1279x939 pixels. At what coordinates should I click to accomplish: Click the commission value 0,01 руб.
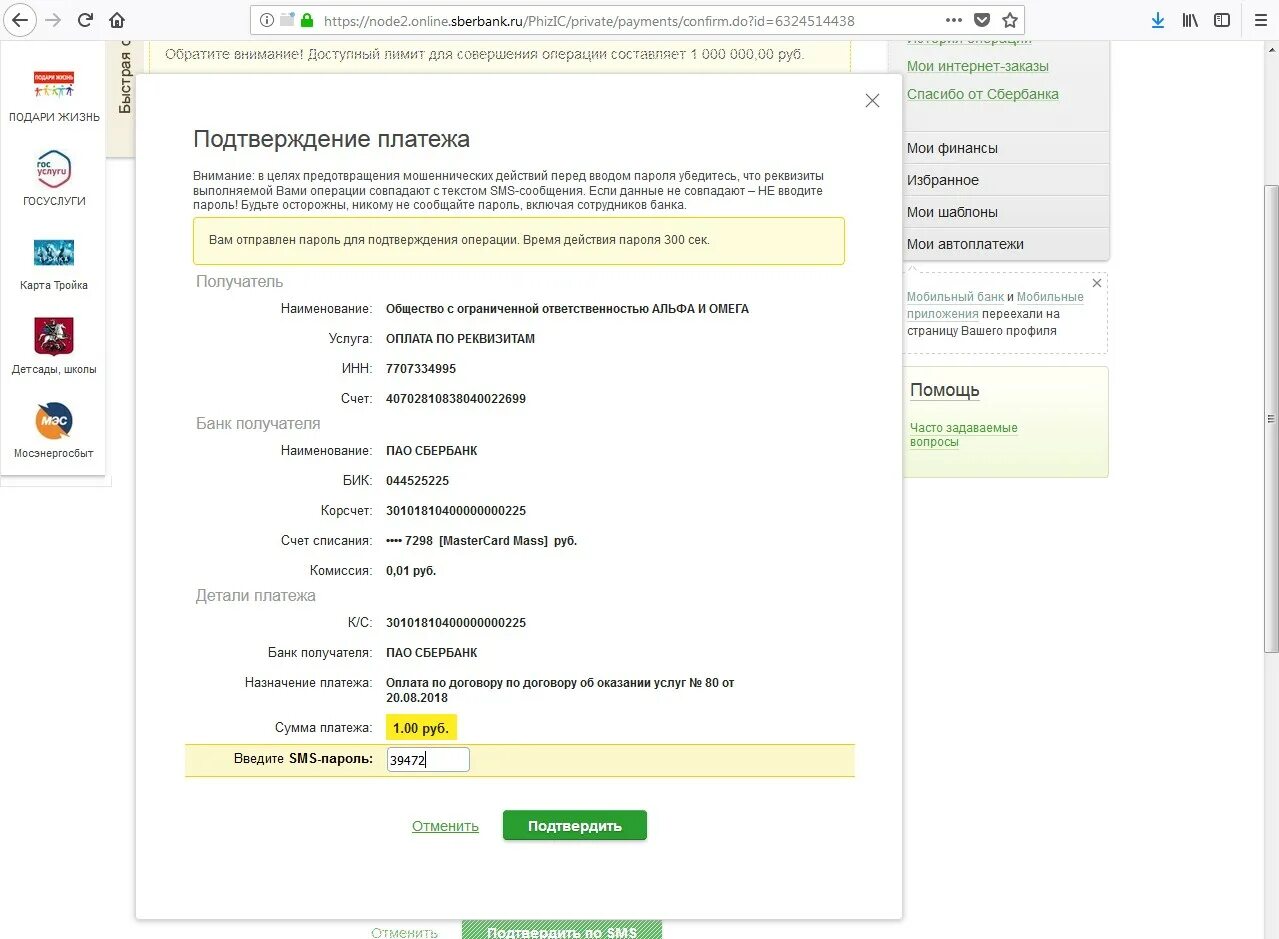coord(411,571)
